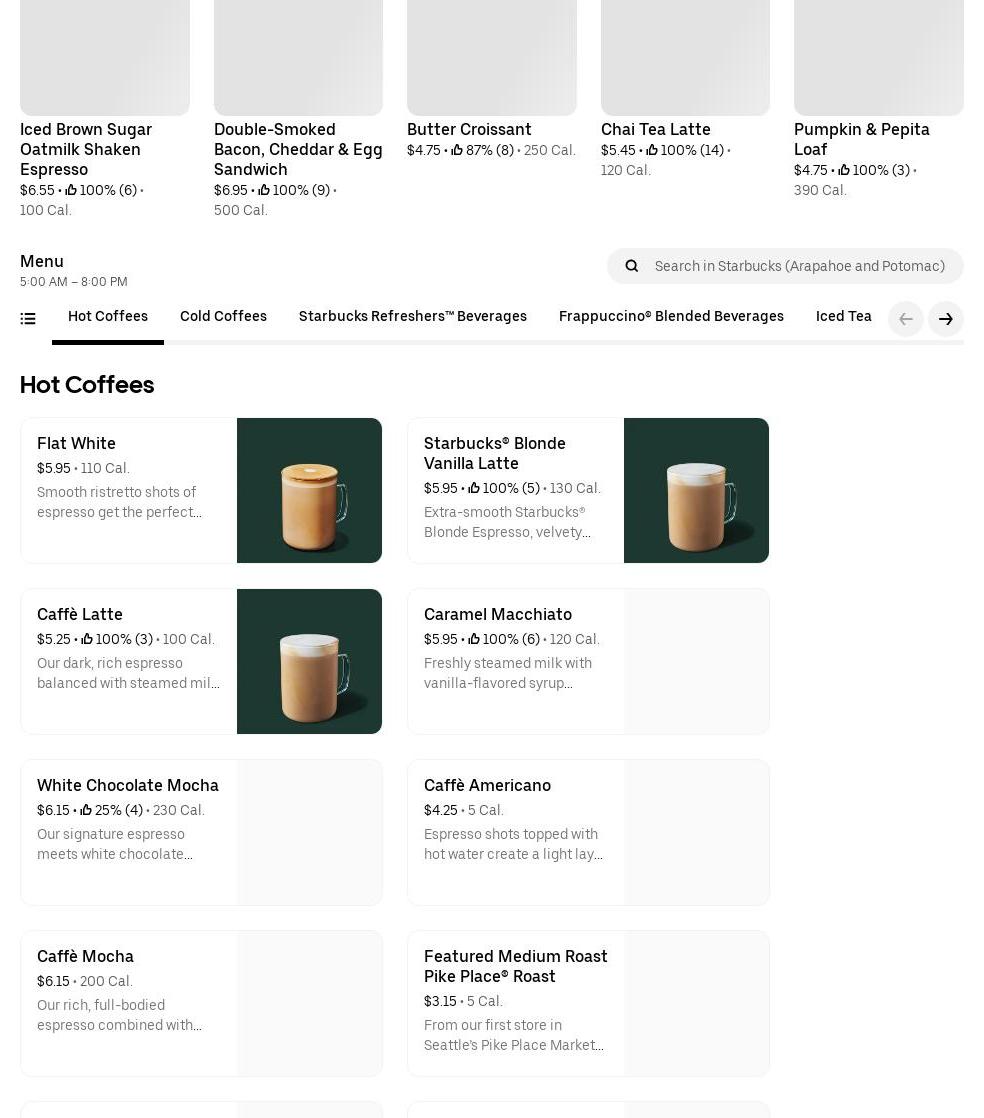The height and width of the screenshot is (1118, 984).
Task: Go to the Iced Tea tab
Action: click(x=843, y=317)
